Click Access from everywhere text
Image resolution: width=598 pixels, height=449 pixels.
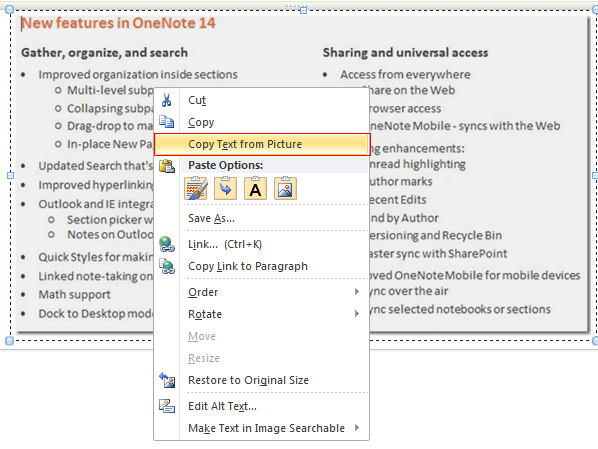pyautogui.click(x=405, y=74)
